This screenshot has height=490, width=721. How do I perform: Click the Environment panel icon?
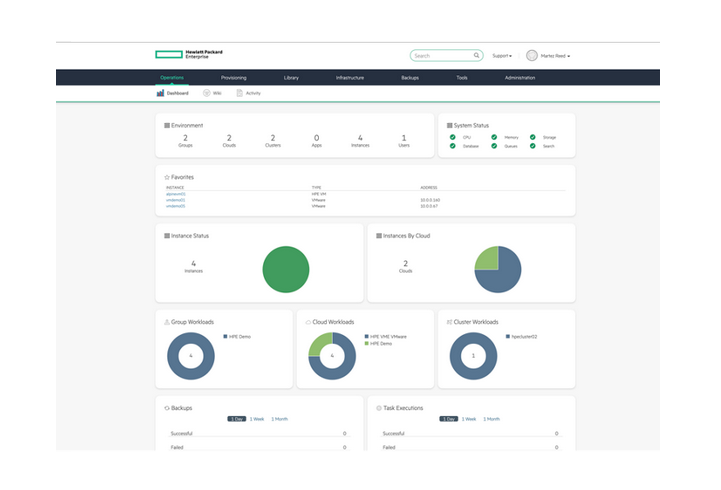click(x=167, y=125)
